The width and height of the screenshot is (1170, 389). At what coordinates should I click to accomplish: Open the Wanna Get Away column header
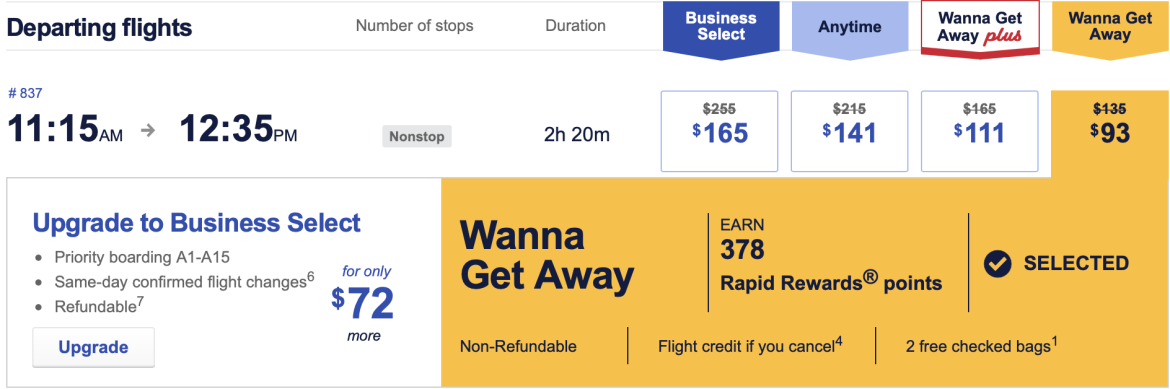tap(1110, 29)
